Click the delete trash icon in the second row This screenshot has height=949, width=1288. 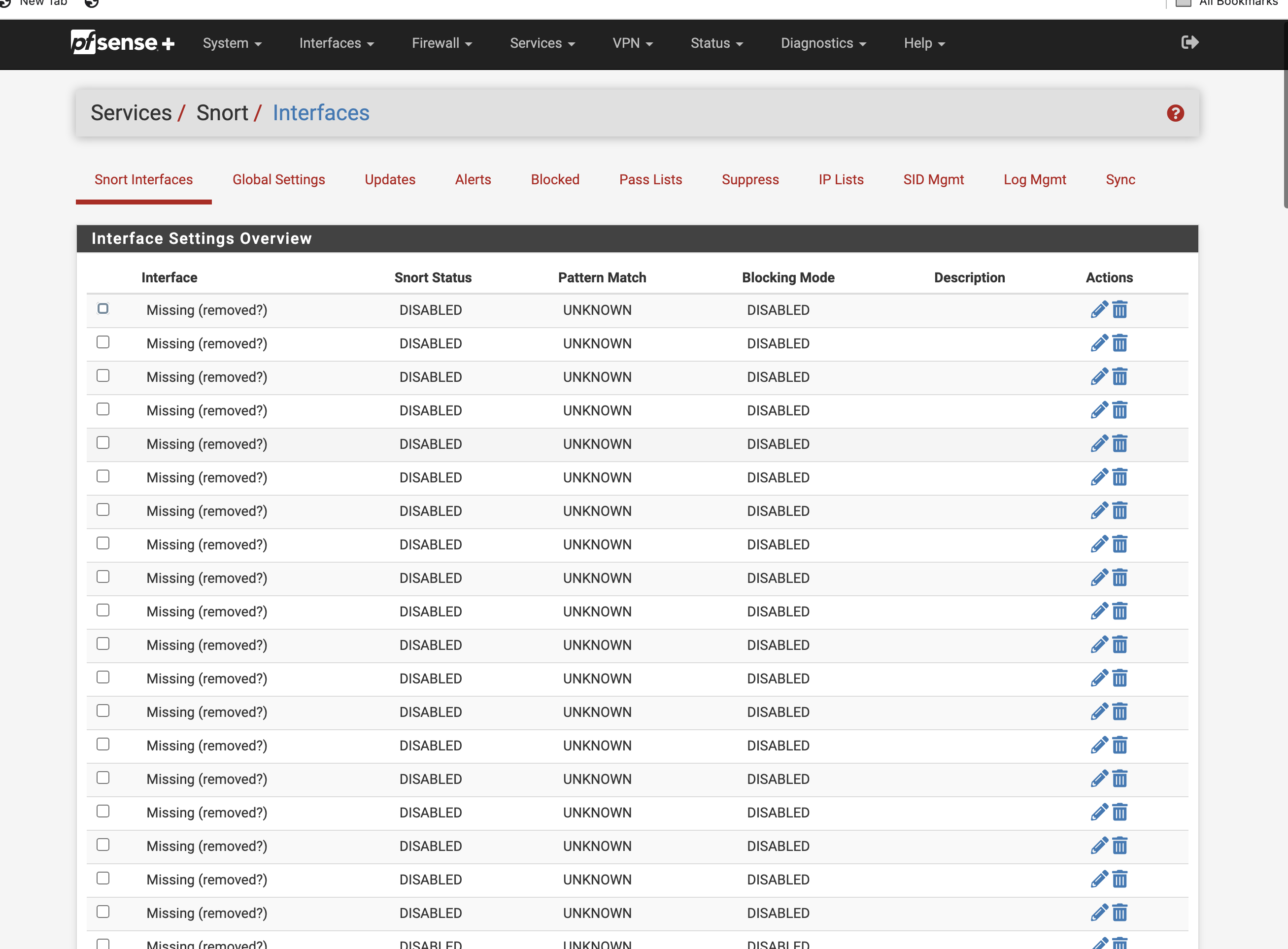point(1119,343)
